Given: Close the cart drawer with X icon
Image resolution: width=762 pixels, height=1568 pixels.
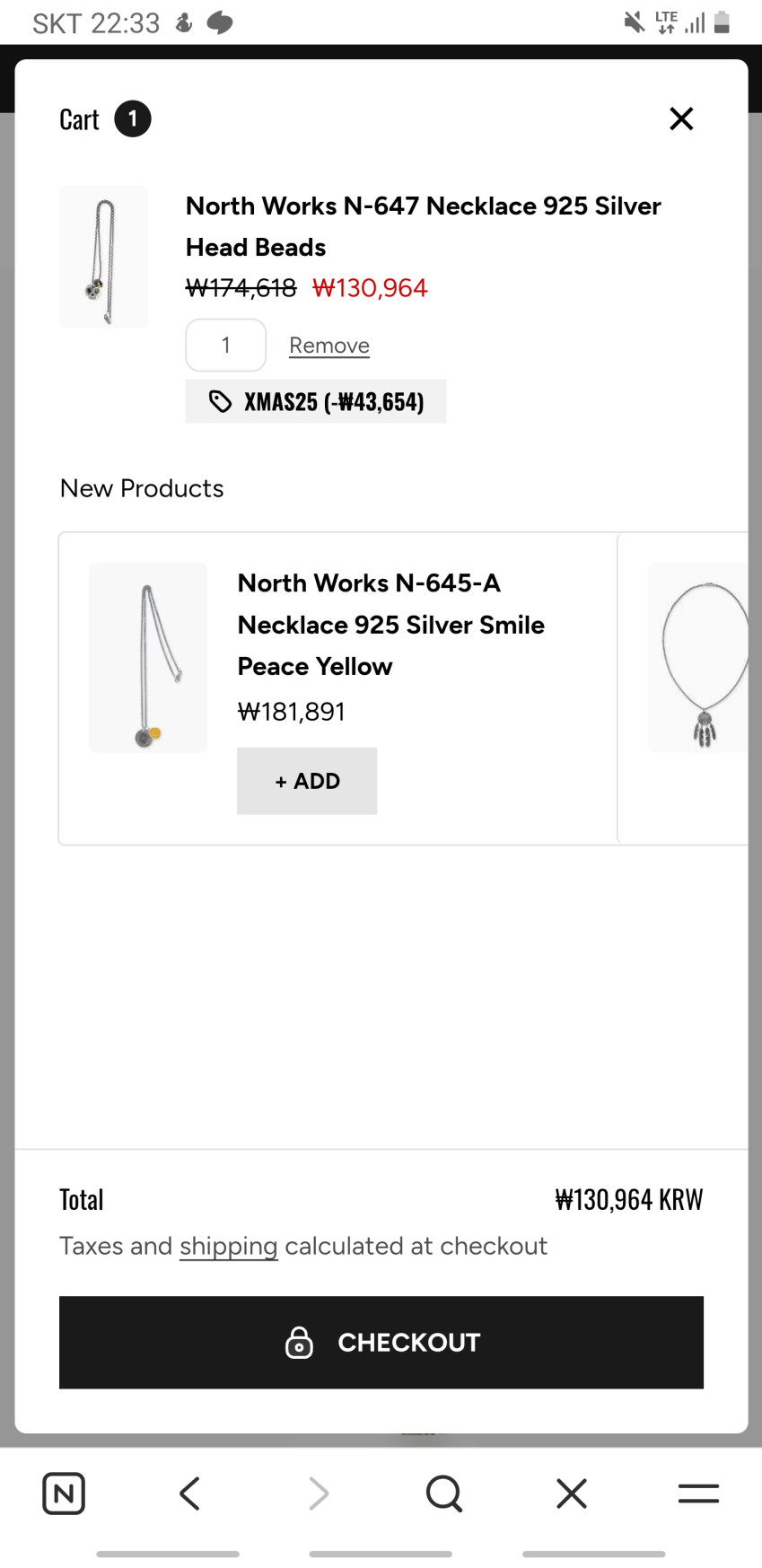Looking at the screenshot, I should [681, 118].
